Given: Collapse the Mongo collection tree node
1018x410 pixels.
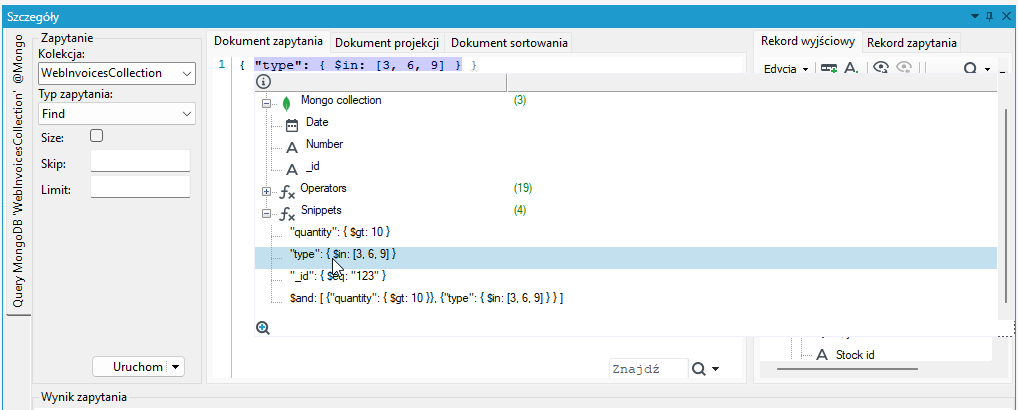Looking at the screenshot, I should [266, 102].
